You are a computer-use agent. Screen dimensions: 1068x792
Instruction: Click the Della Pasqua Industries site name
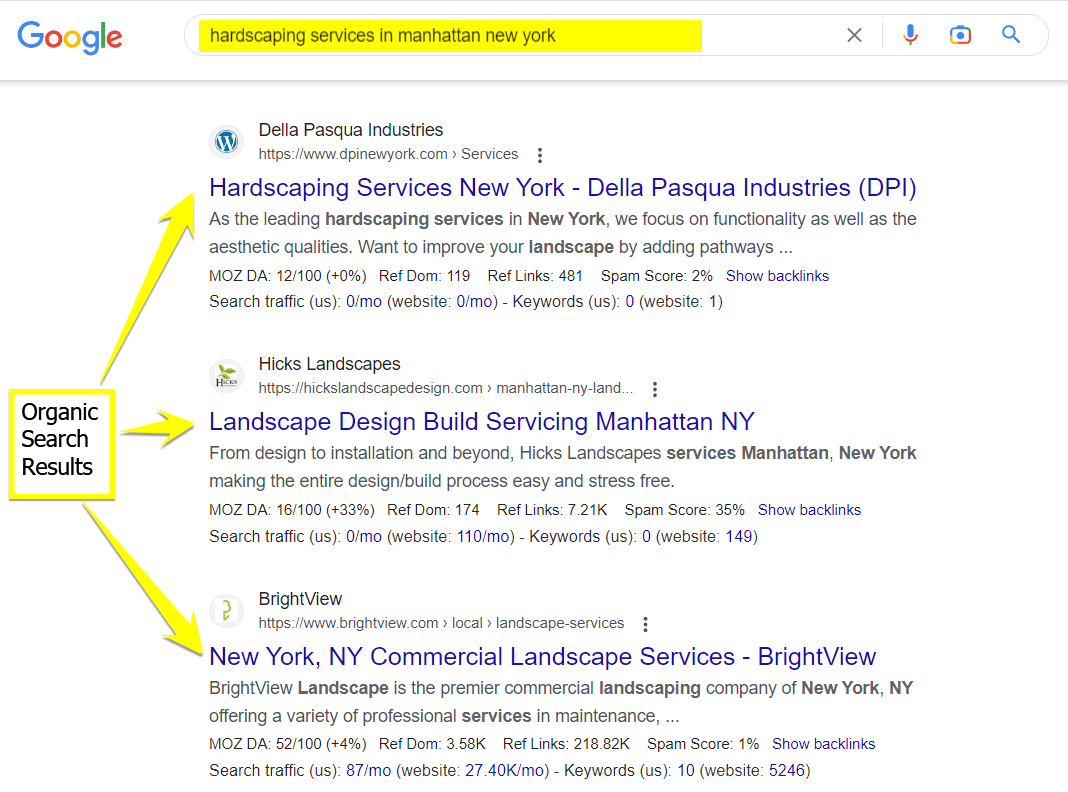coord(351,129)
